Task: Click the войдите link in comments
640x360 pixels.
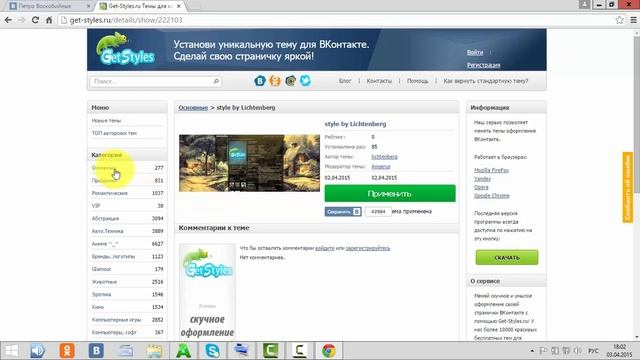Action: pos(324,248)
